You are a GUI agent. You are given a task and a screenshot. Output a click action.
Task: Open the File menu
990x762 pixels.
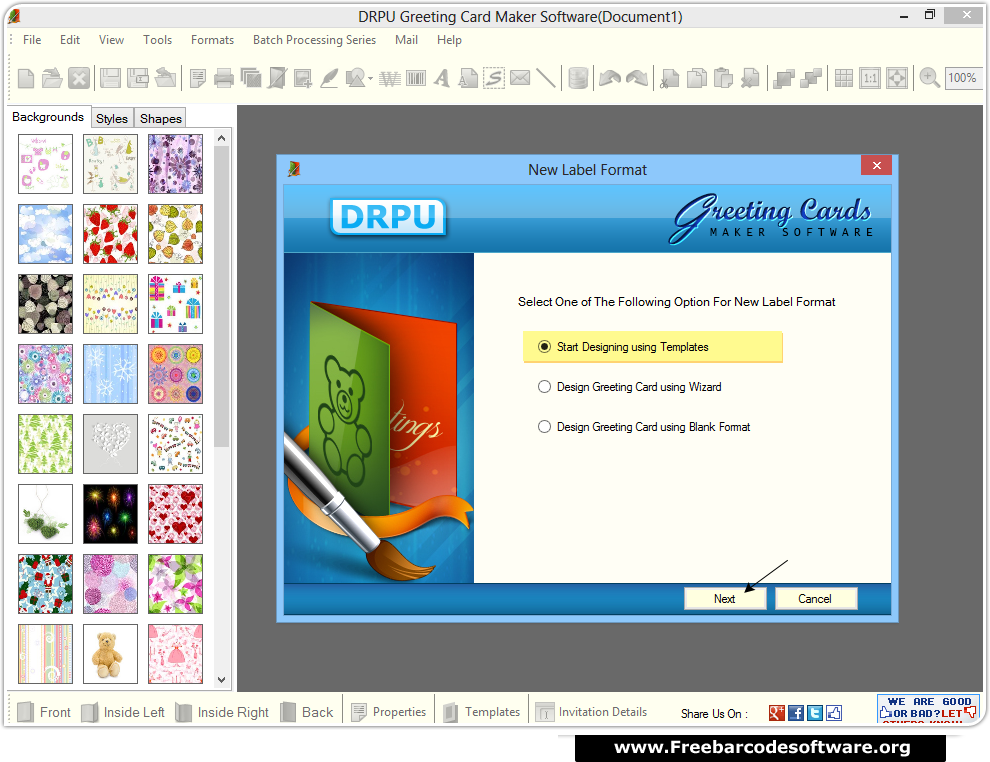coord(32,40)
